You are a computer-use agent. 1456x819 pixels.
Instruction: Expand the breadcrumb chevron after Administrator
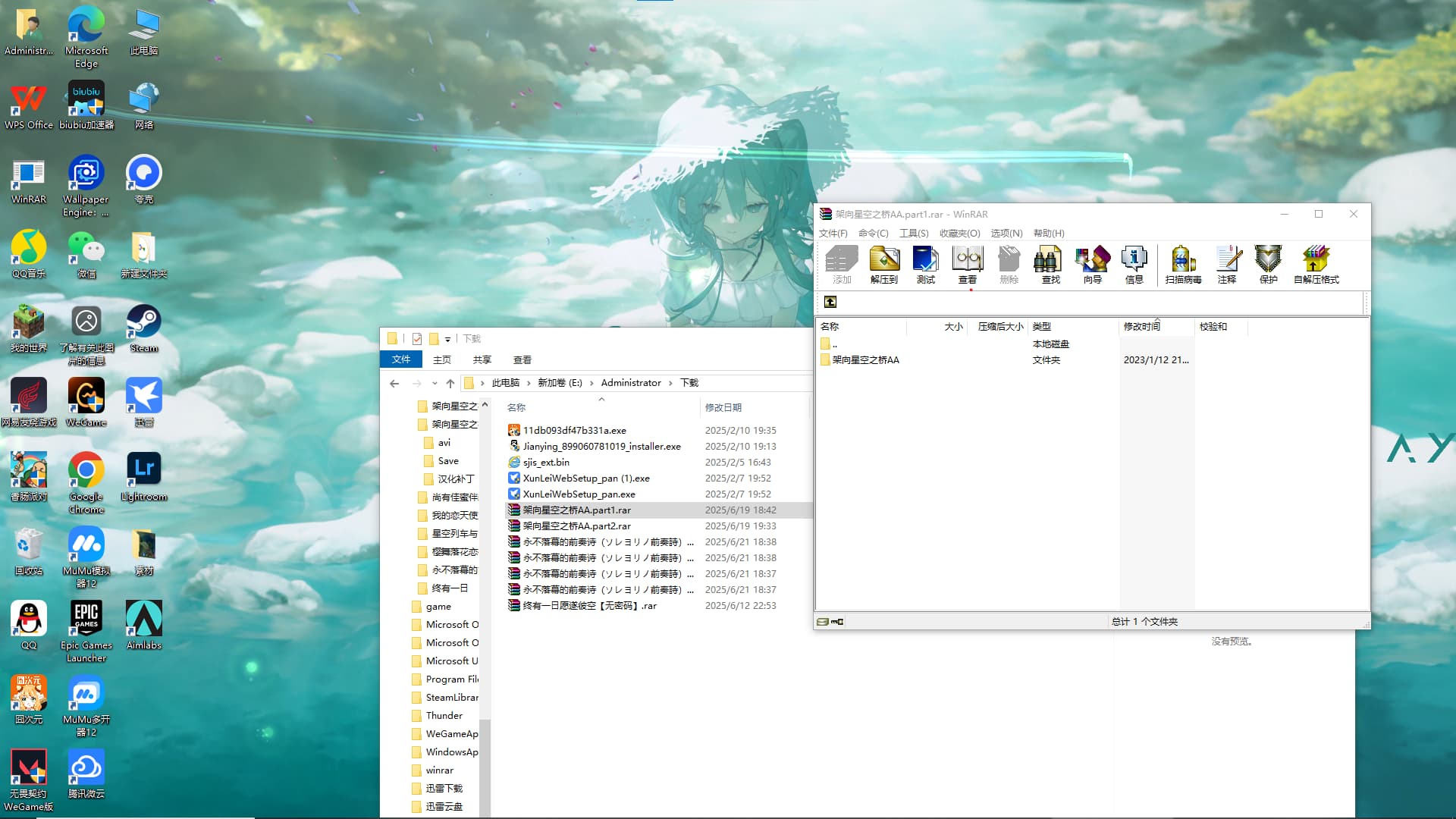(x=671, y=383)
